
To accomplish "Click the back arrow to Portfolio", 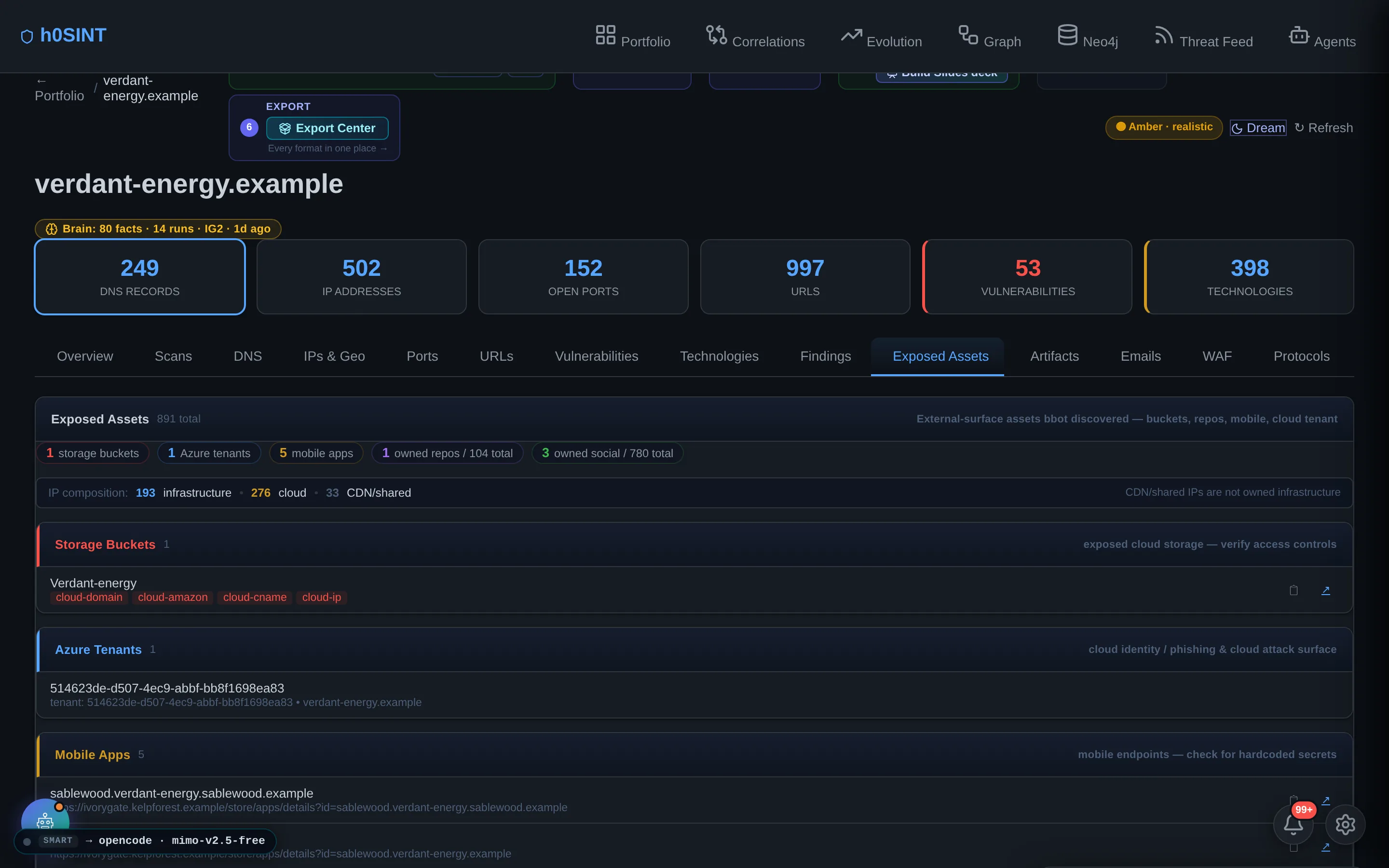I will [41, 81].
